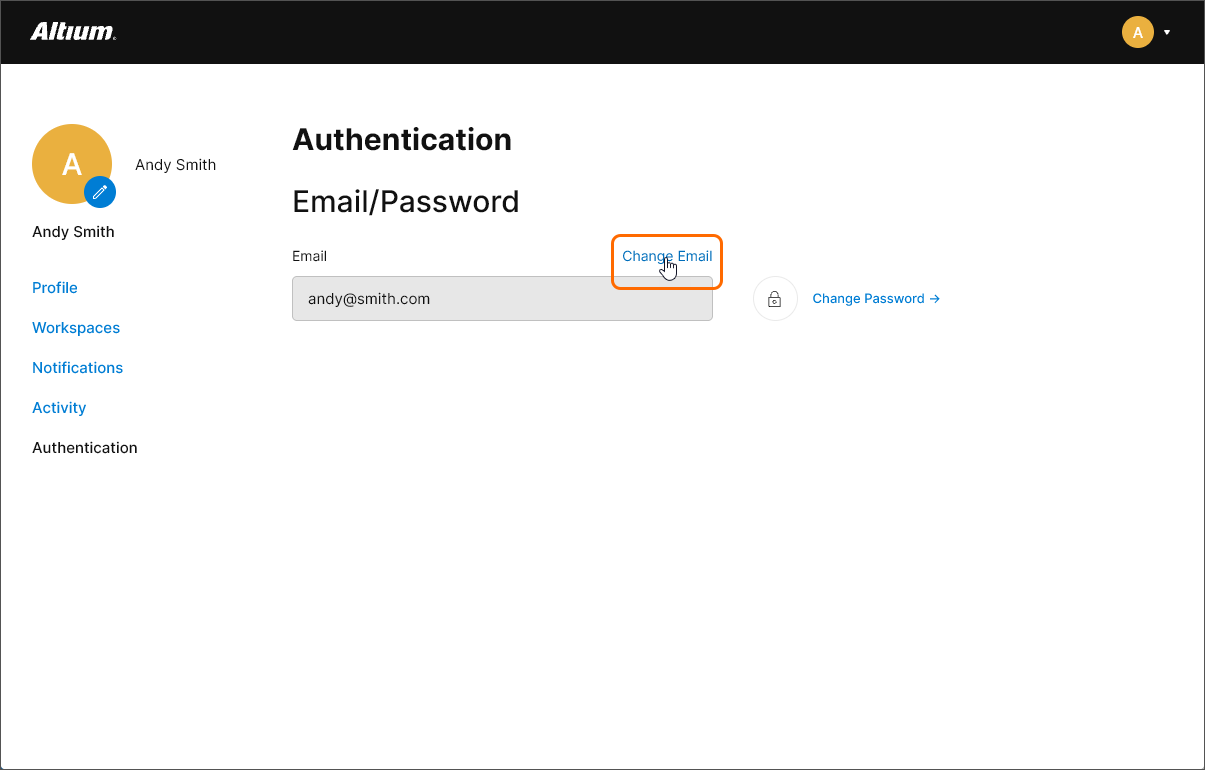Click the Change Email link
The width and height of the screenshot is (1205, 770).
click(667, 256)
